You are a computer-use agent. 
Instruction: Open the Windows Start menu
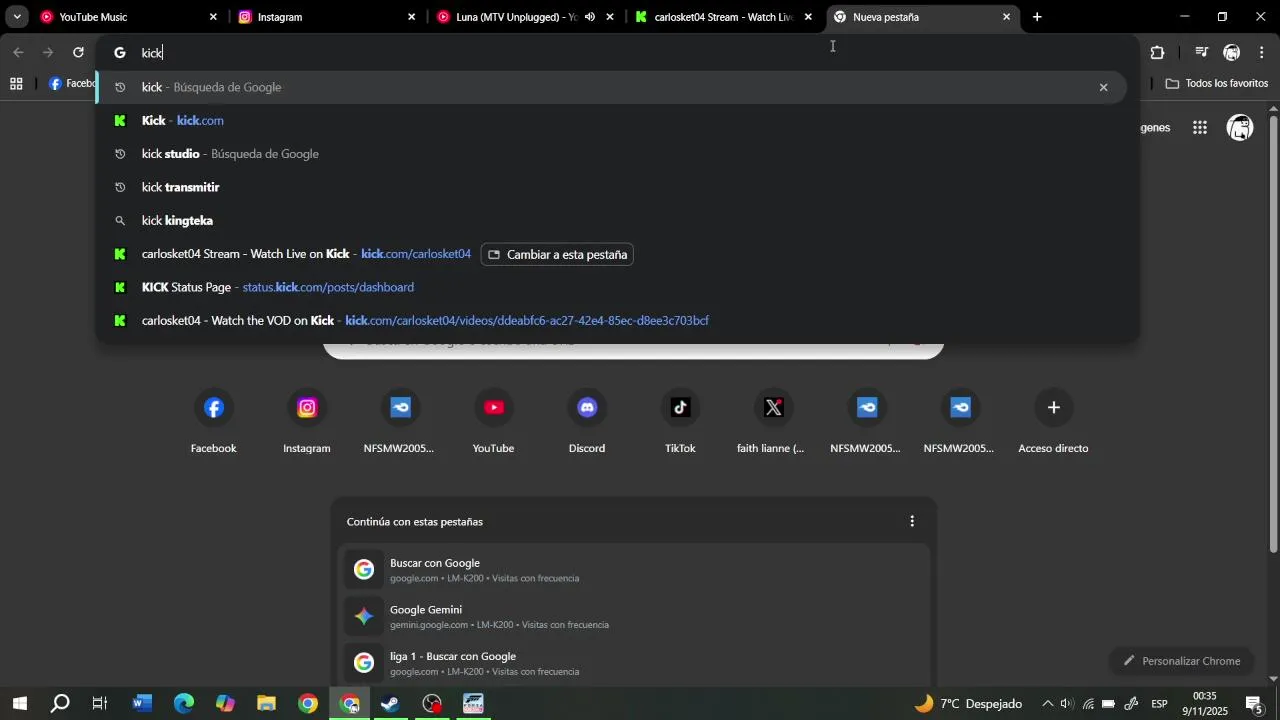[20, 704]
